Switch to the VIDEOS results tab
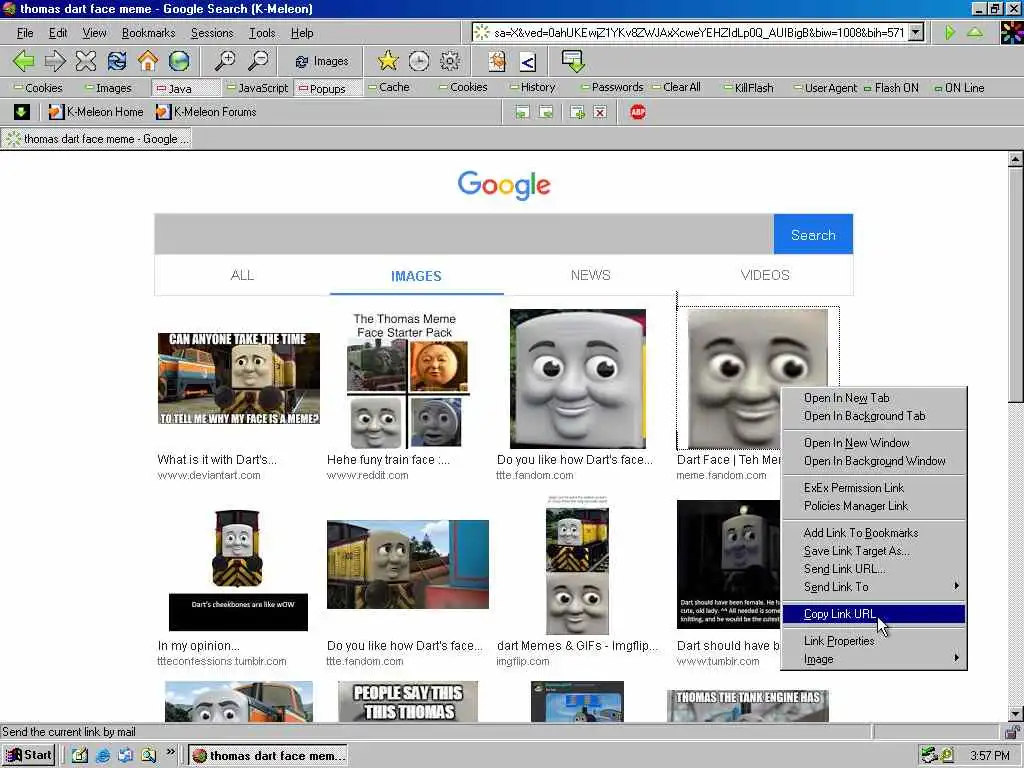 (765, 275)
